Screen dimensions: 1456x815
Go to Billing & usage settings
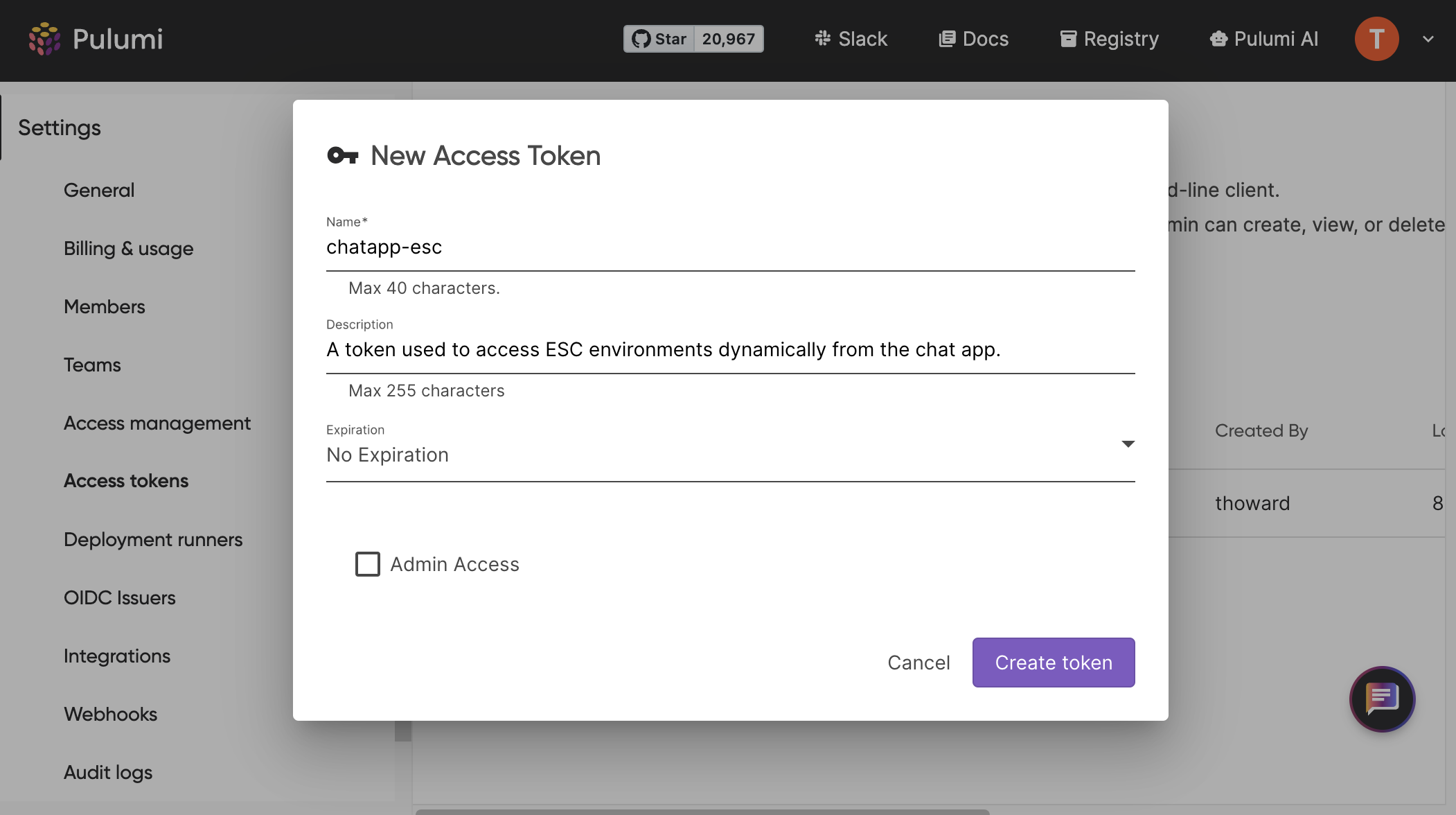128,249
